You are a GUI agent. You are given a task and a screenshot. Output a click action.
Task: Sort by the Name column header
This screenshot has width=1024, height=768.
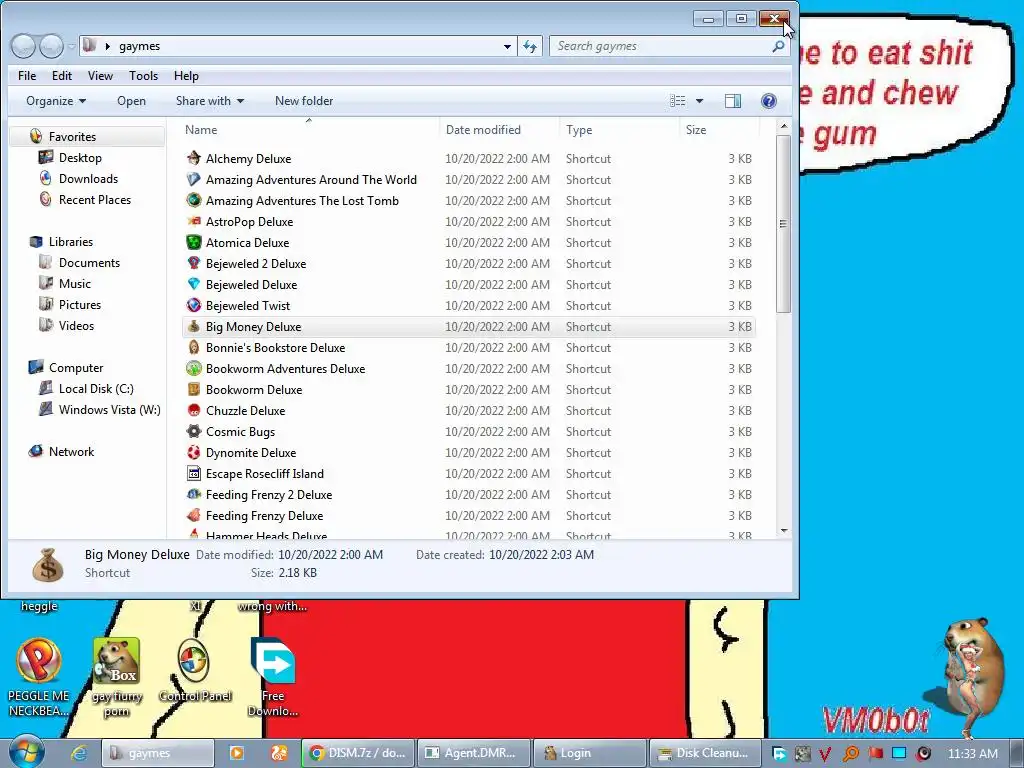coord(309,129)
